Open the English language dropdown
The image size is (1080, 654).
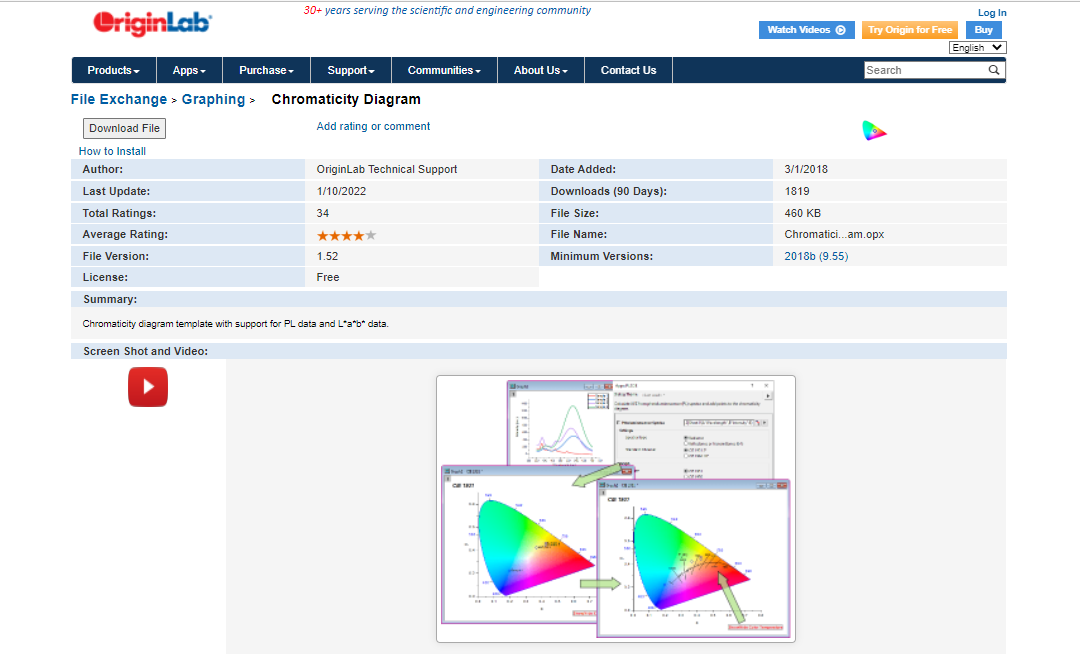[977, 48]
